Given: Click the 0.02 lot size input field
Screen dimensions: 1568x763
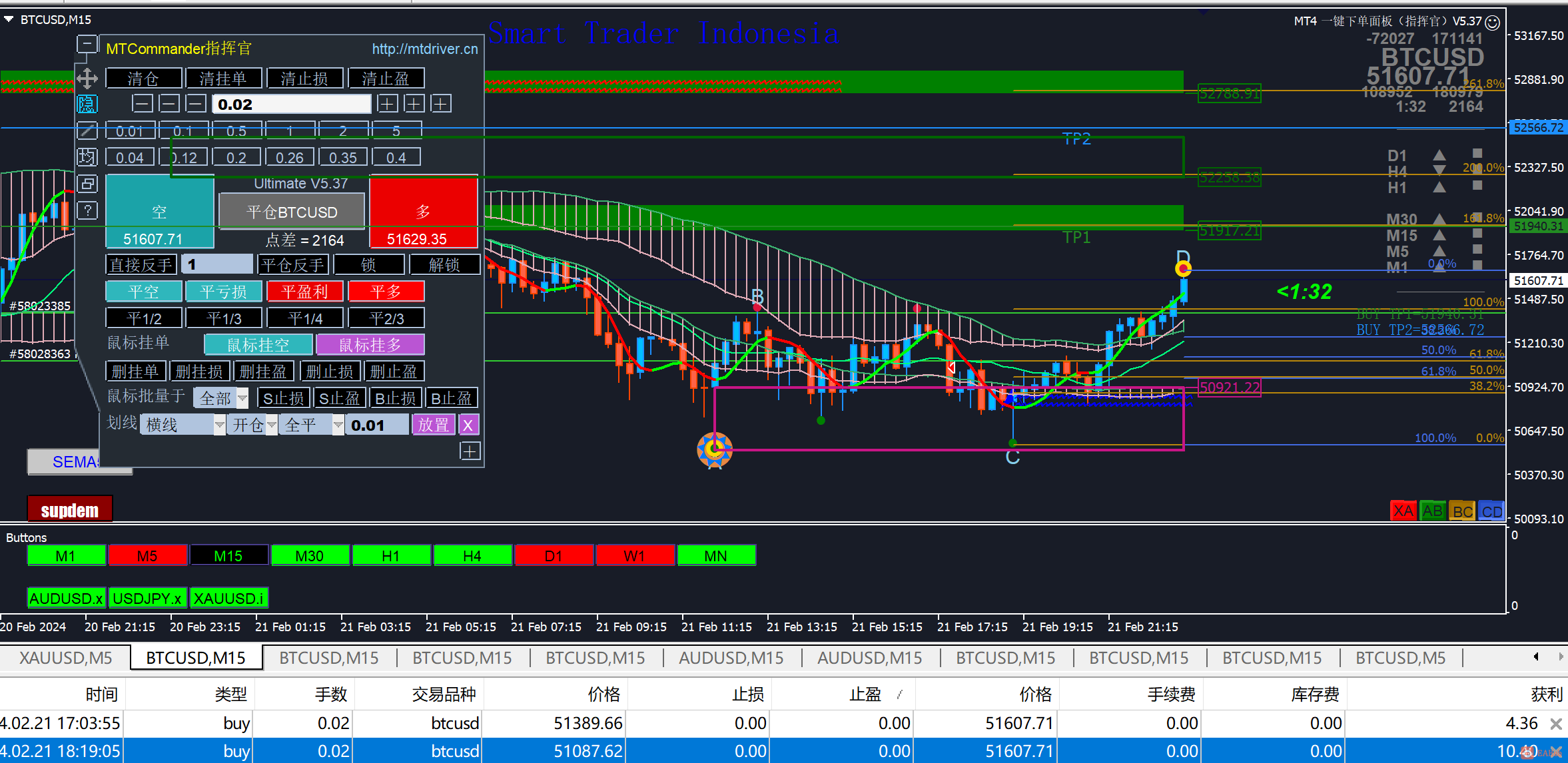Looking at the screenshot, I should coord(291,105).
